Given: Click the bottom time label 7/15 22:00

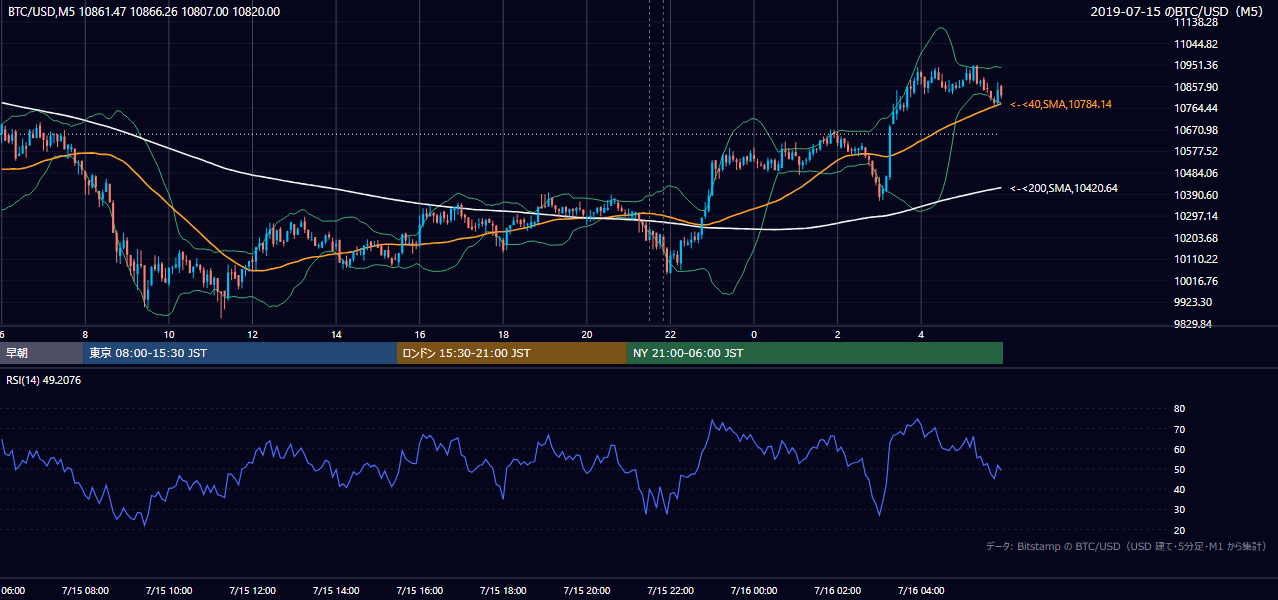Looking at the screenshot, I should 670,591.
